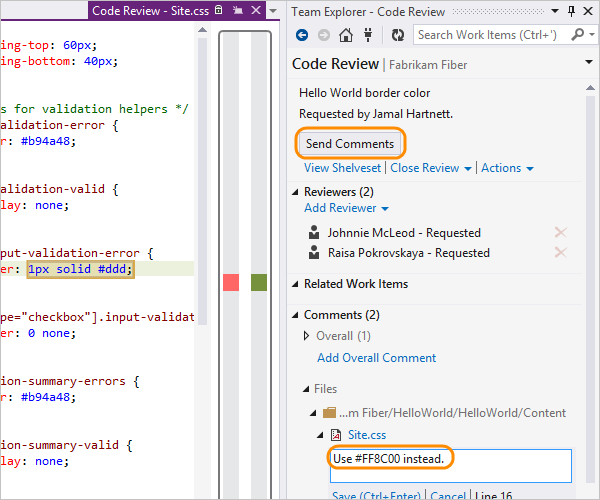The image size is (600, 500).
Task: Click the 'Hello World border color' title
Action: pos(364,93)
